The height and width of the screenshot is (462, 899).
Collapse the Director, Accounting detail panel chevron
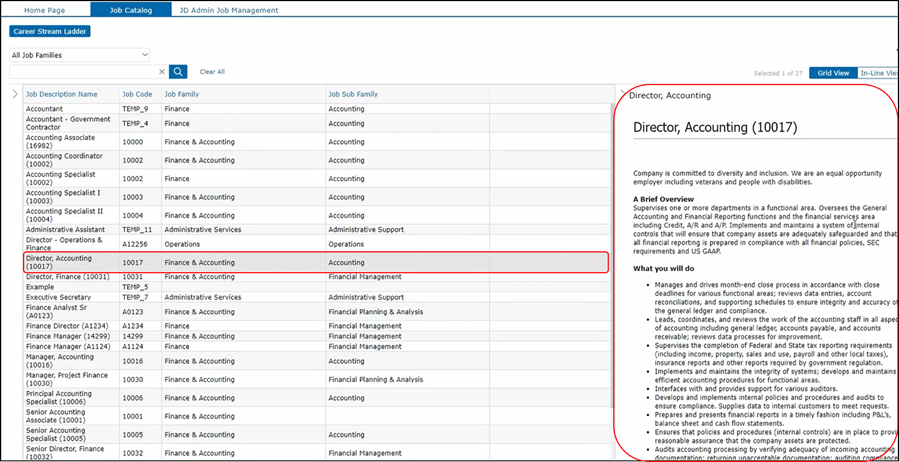tap(621, 95)
